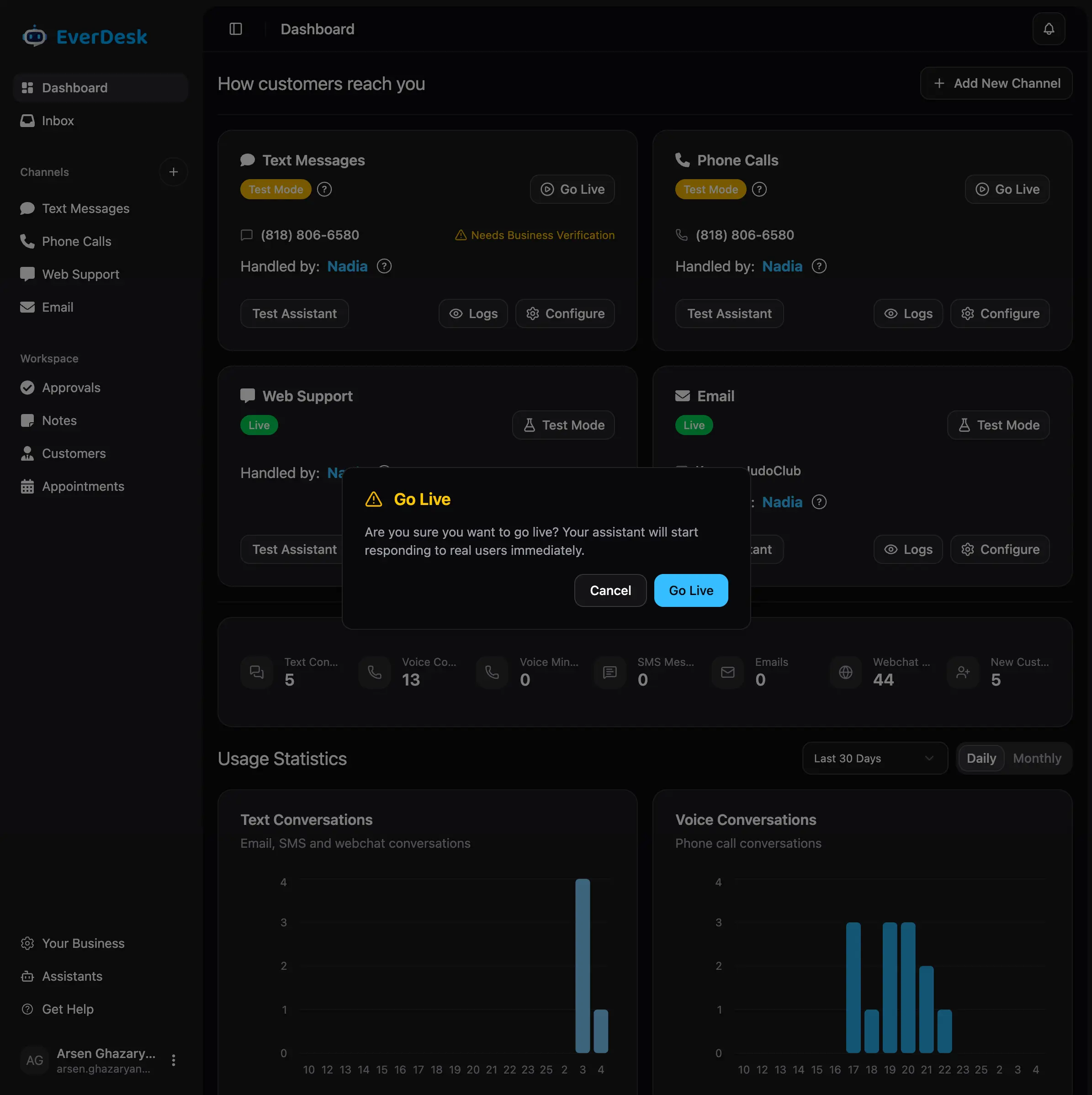
Task: Open Logs for Phone Calls channel
Action: click(908, 314)
